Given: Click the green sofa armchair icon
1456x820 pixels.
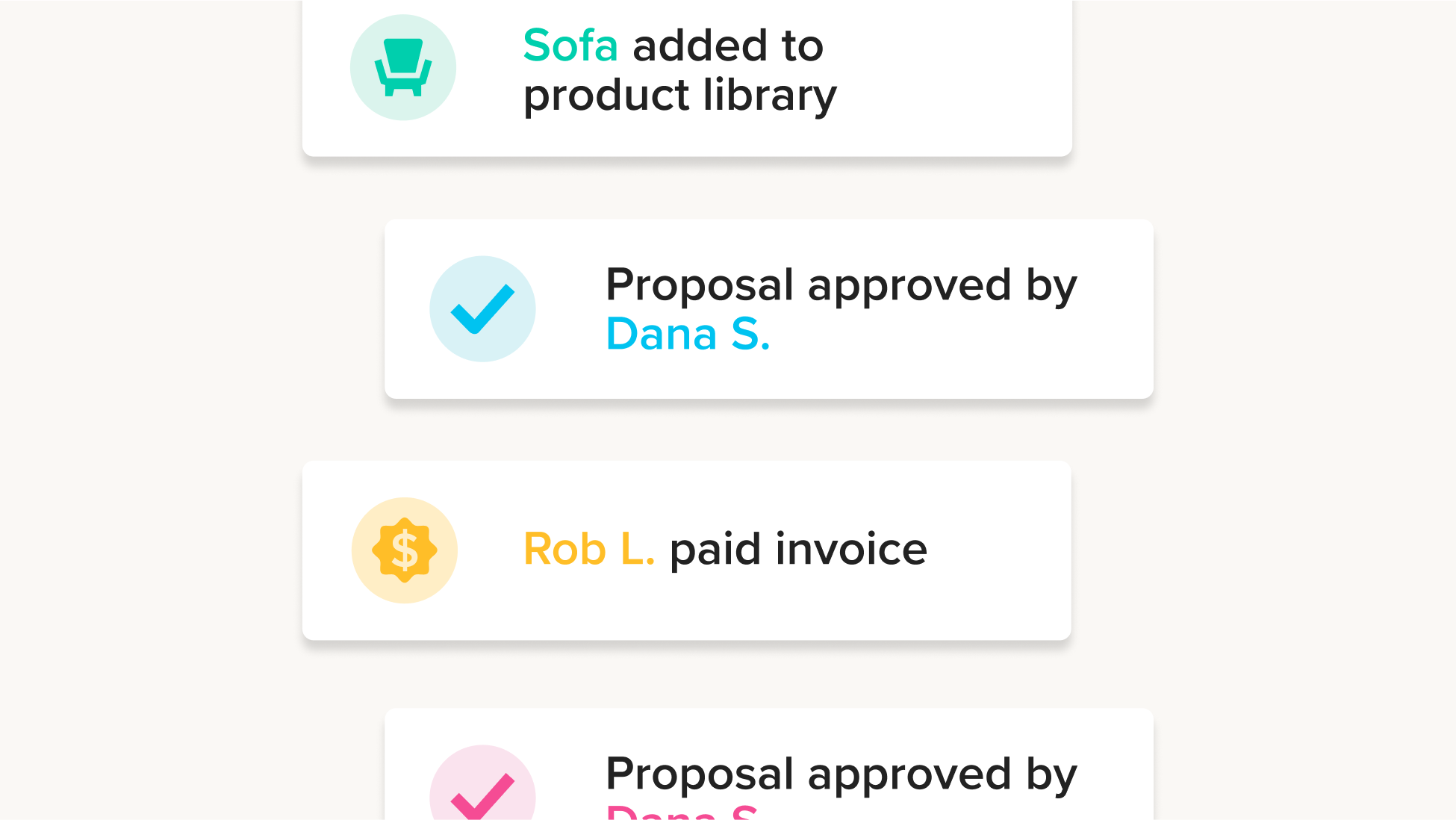Looking at the screenshot, I should coord(403,67).
